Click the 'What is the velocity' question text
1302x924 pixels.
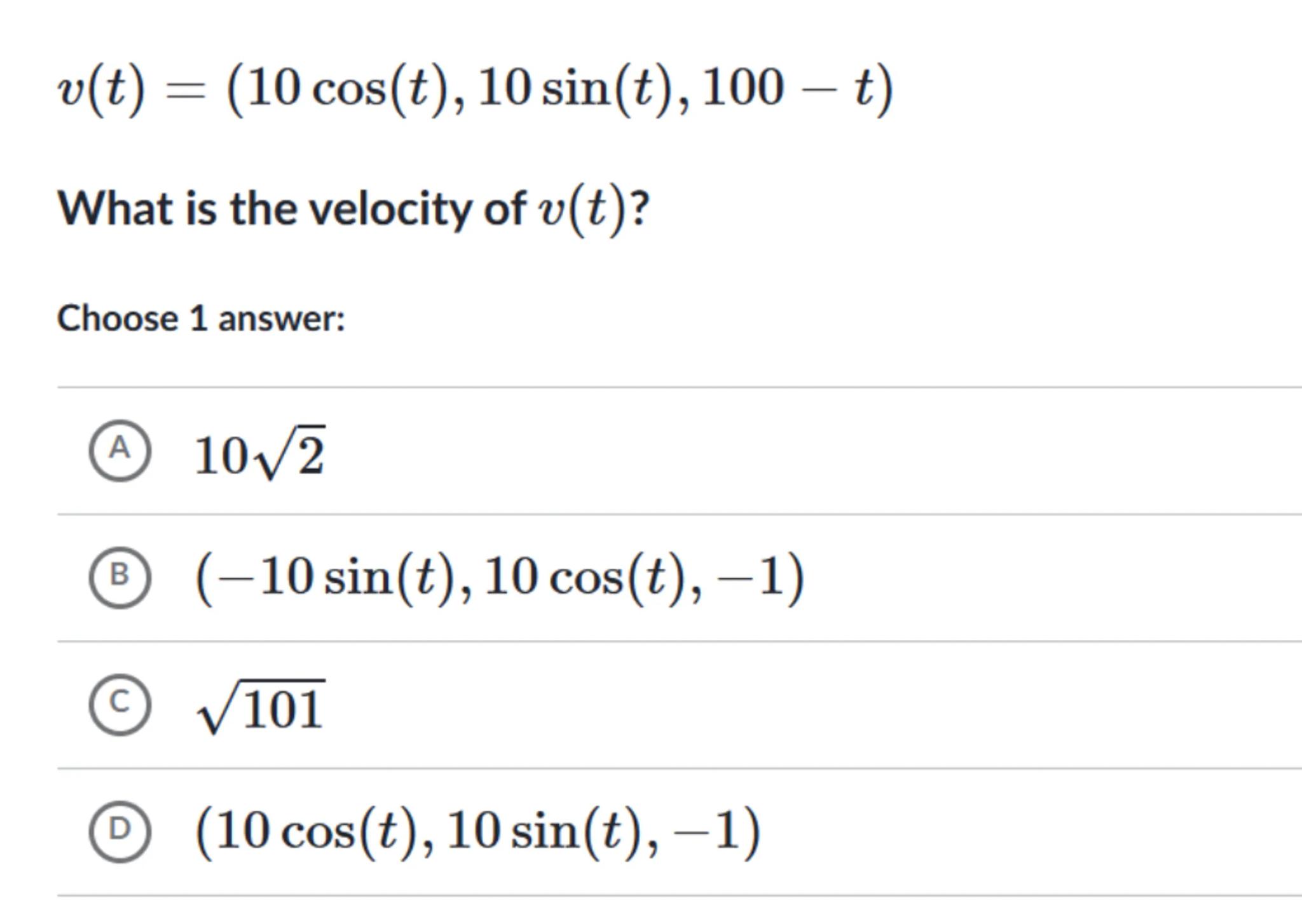pyautogui.click(x=291, y=208)
